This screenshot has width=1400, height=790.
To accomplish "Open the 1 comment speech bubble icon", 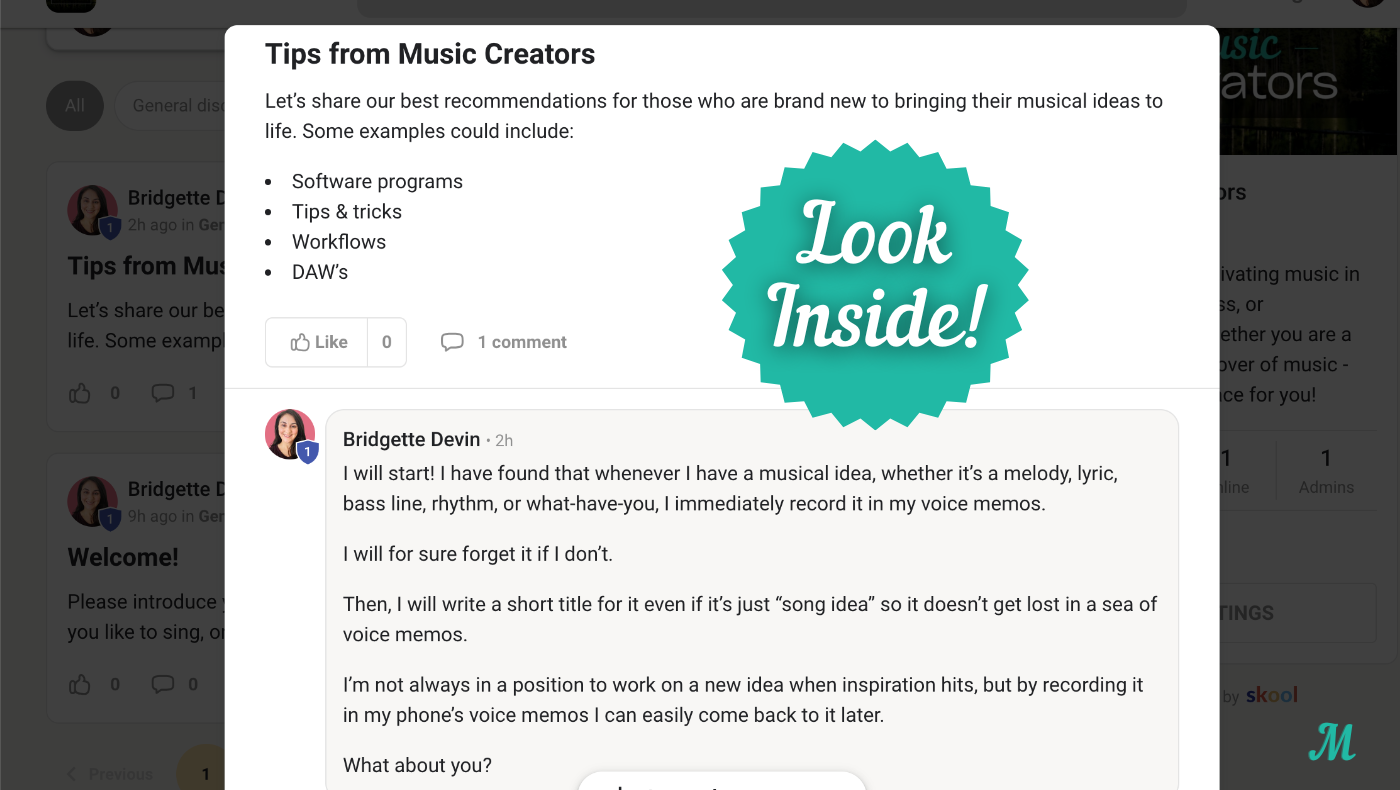I will tap(452, 342).
